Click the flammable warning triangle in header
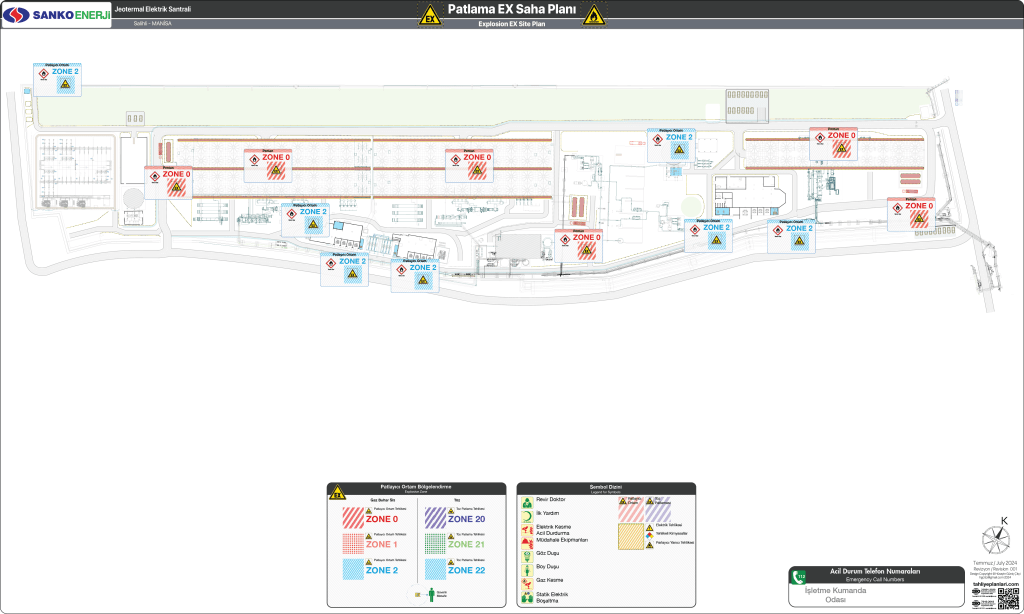 (x=594, y=15)
